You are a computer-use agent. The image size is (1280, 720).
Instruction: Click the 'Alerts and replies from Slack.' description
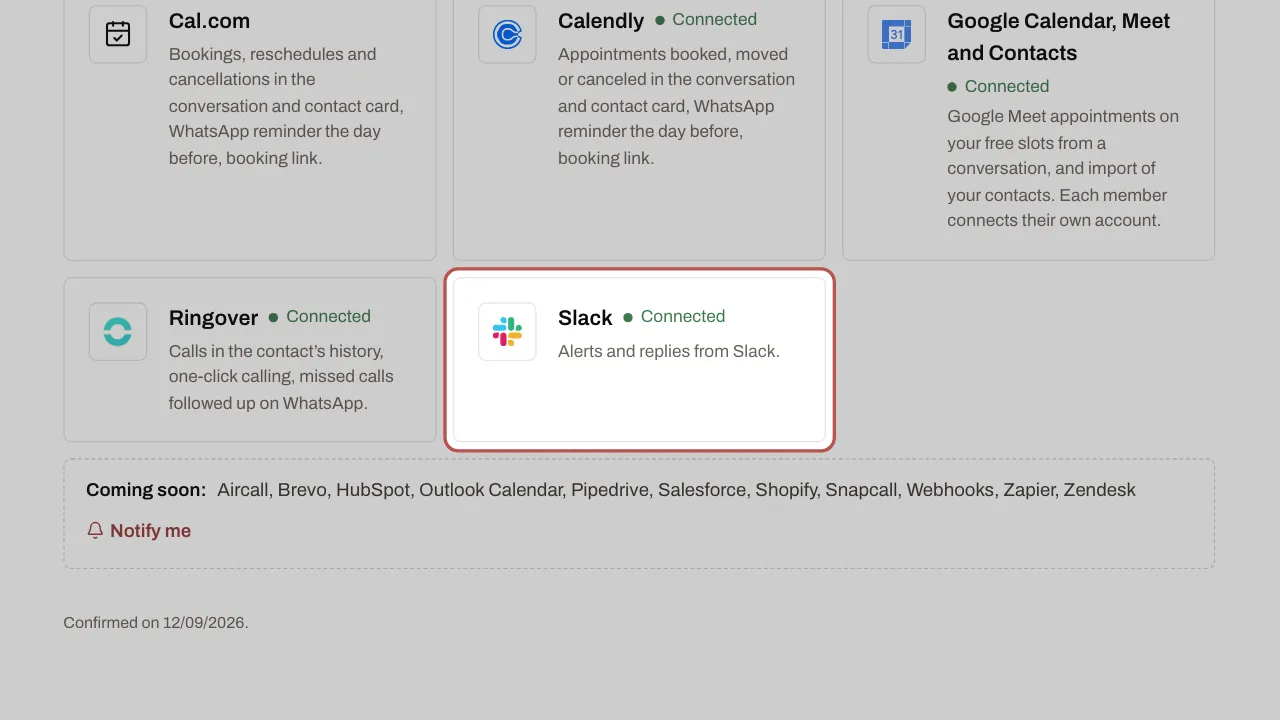click(669, 351)
